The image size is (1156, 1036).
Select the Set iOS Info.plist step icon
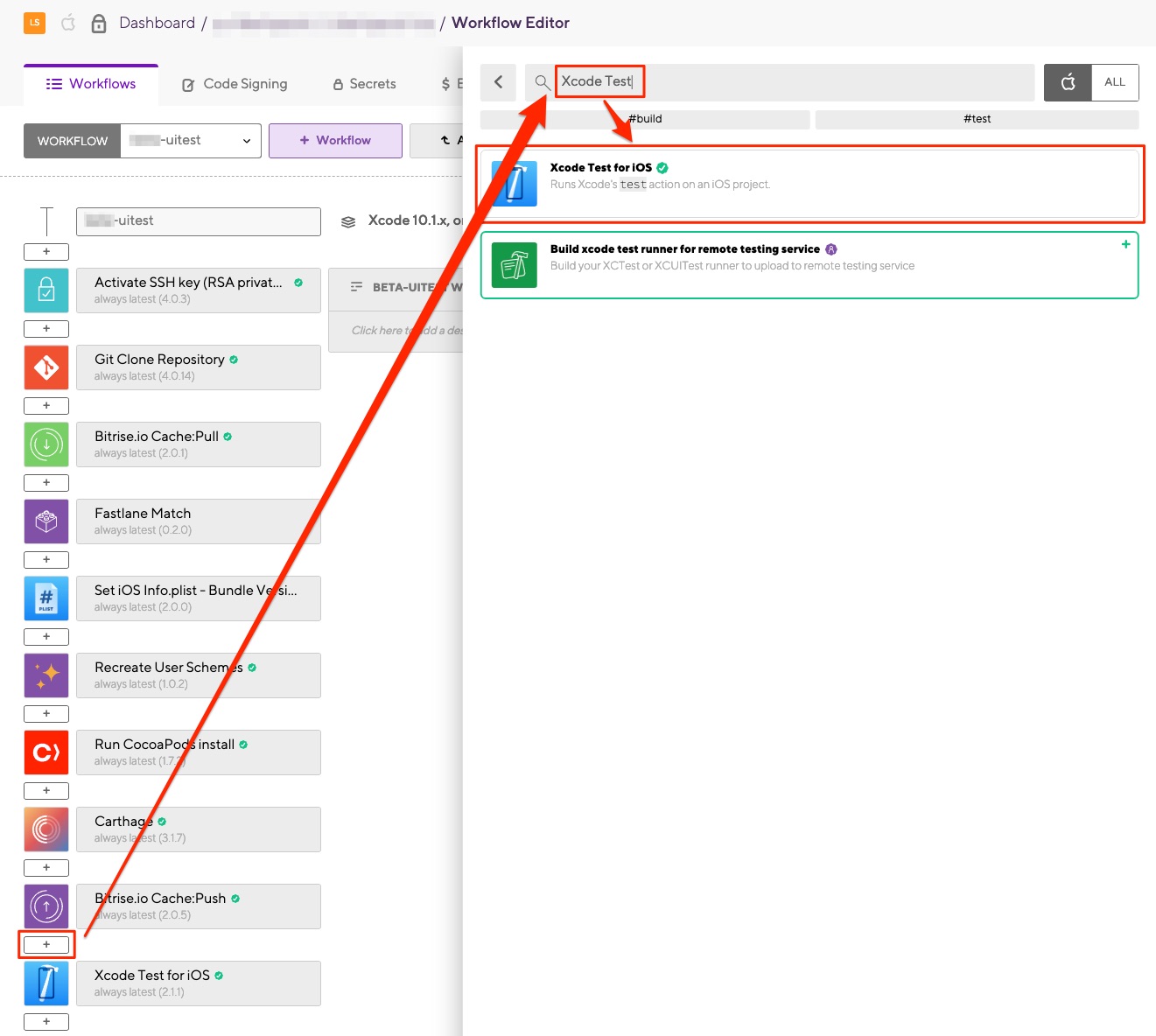pyautogui.click(x=46, y=598)
